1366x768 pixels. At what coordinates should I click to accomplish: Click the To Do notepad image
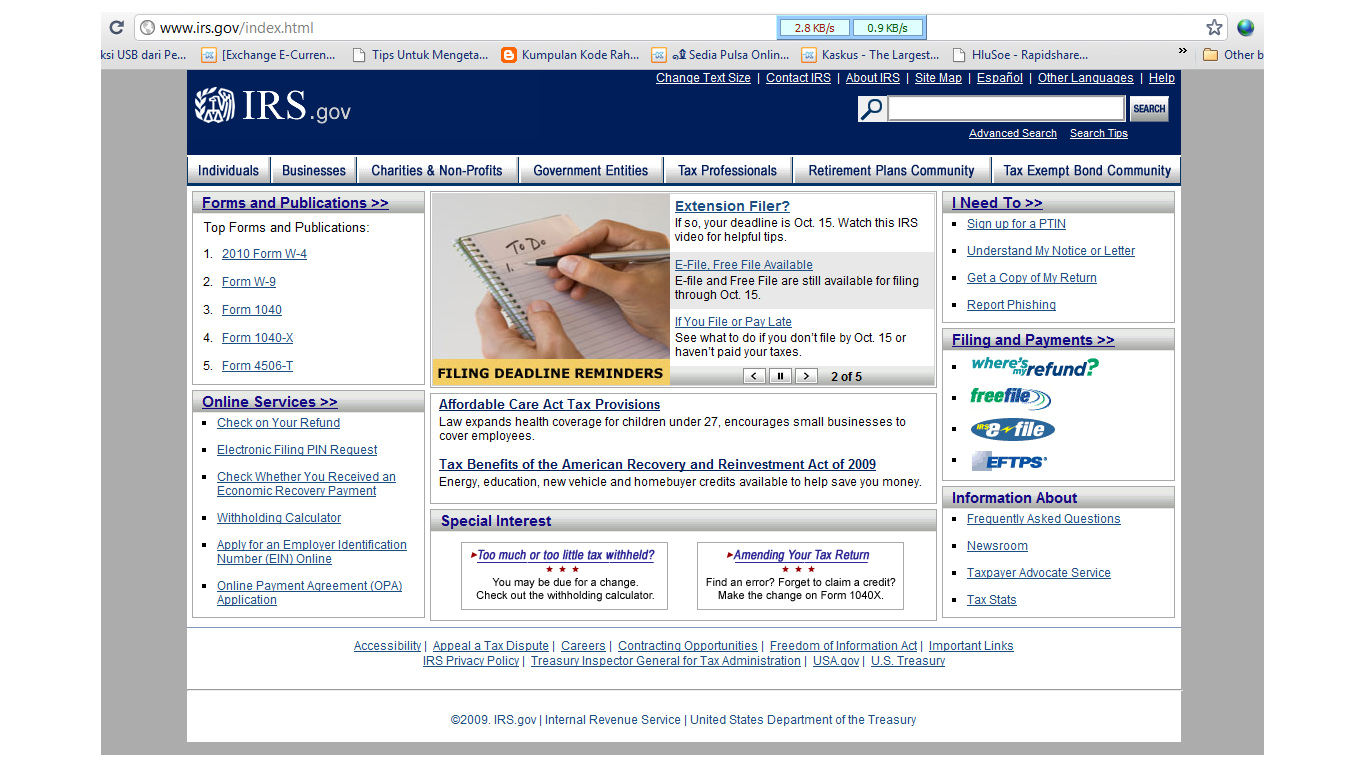click(x=551, y=277)
